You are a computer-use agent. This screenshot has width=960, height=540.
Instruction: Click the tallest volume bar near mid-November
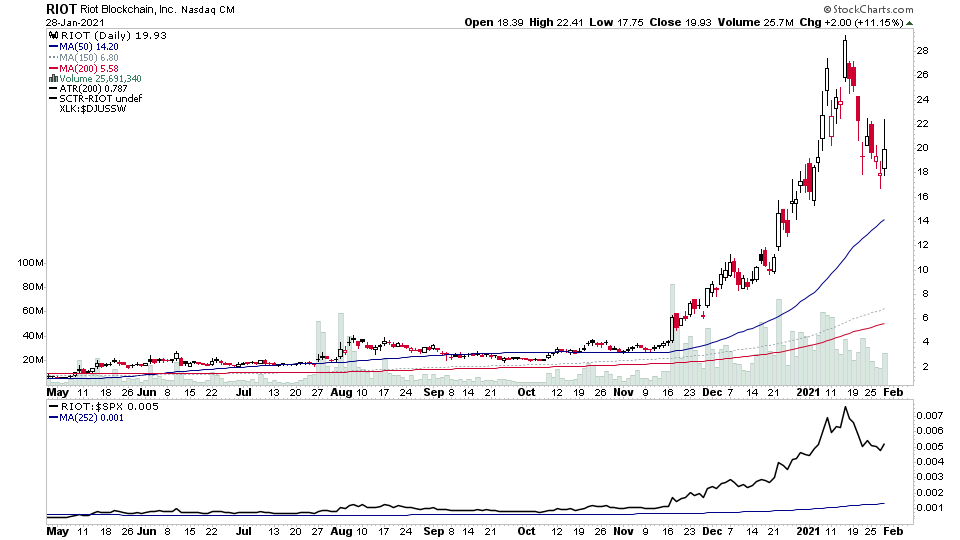click(672, 334)
